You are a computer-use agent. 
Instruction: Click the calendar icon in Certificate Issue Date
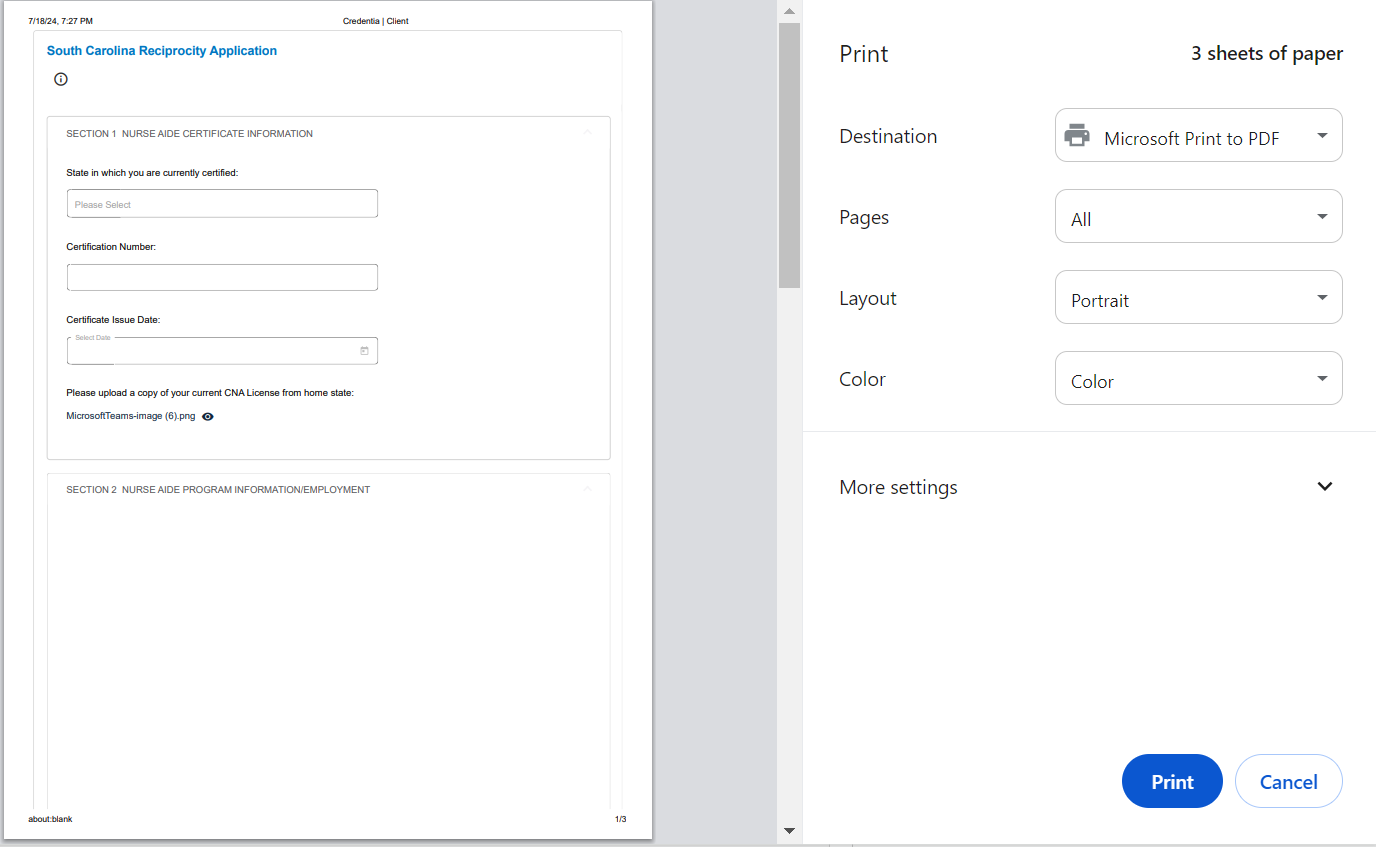[x=364, y=351]
